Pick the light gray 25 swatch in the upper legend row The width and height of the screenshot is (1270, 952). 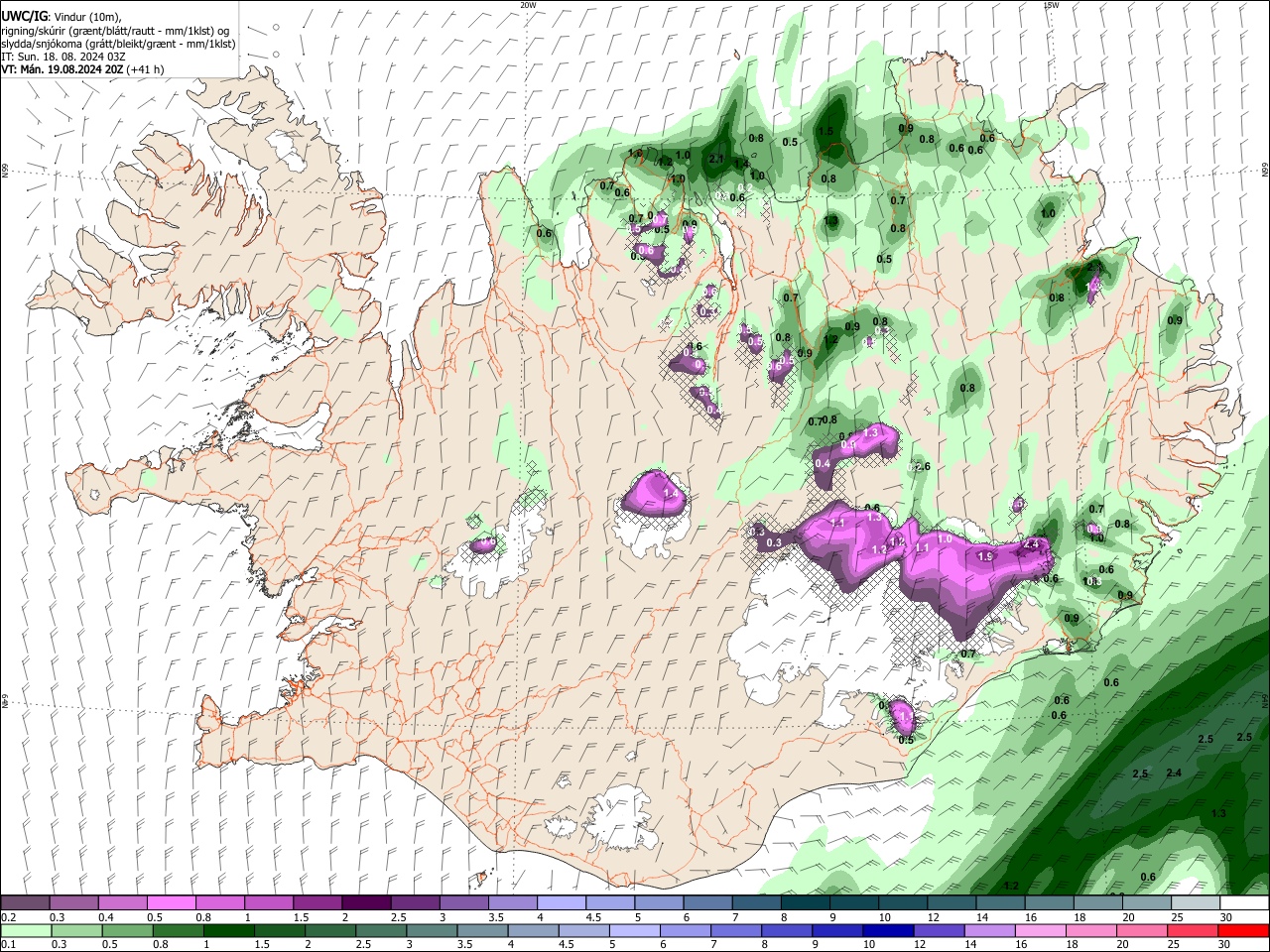point(1197,902)
